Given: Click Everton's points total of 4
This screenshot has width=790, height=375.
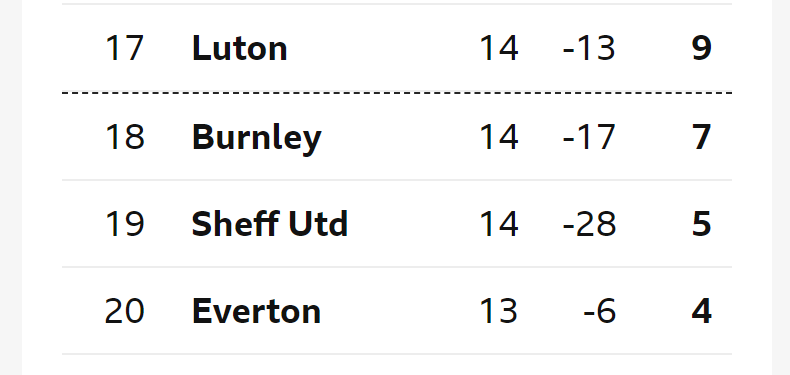Looking at the screenshot, I should [x=702, y=311].
